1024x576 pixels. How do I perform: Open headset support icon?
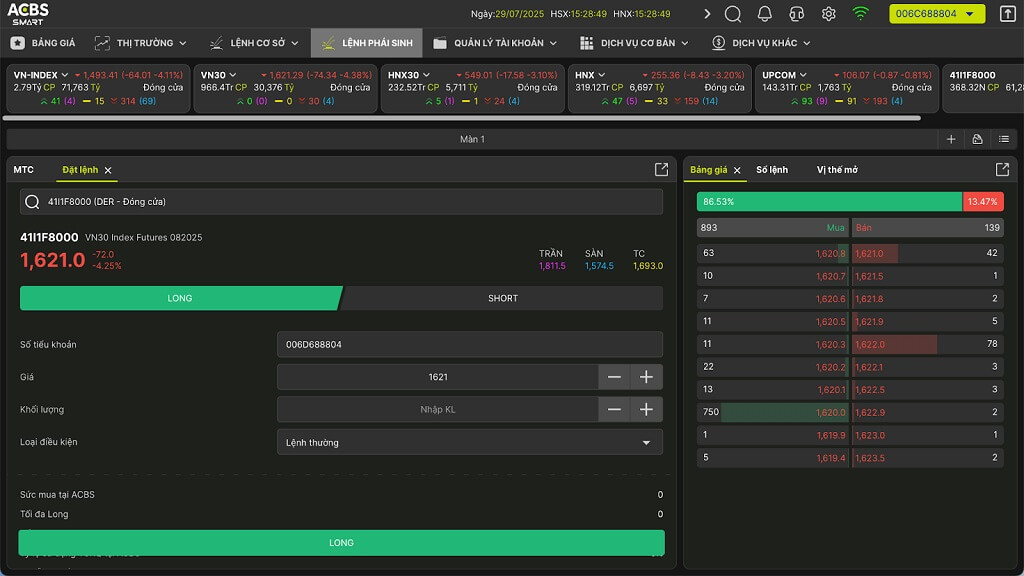coord(796,14)
